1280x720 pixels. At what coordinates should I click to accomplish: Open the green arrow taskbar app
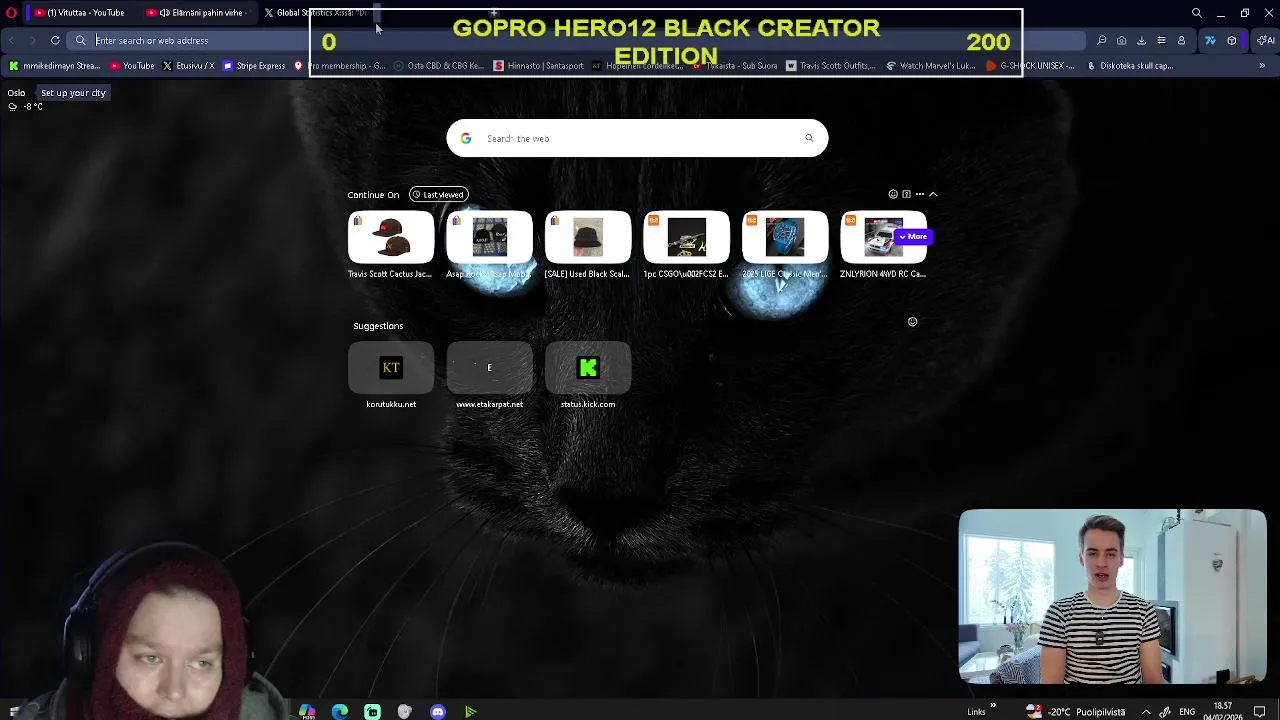pos(470,712)
